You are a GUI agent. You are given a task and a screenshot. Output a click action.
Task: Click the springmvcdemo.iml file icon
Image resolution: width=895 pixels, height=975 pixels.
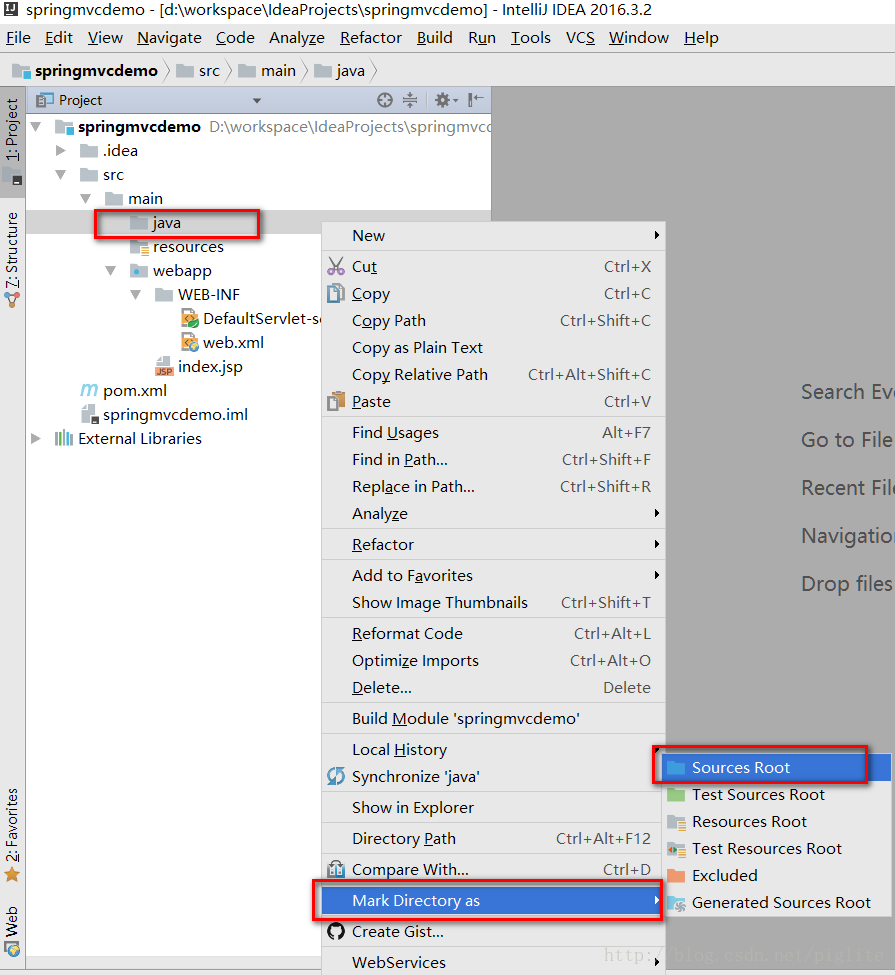90,414
